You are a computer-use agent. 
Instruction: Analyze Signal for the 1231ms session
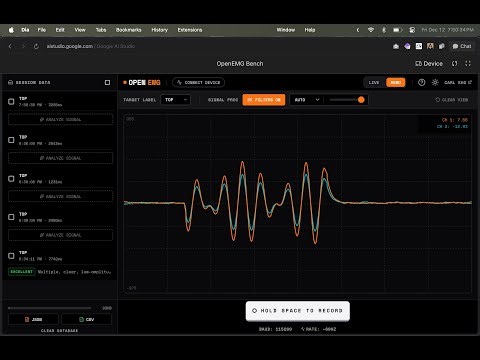(x=60, y=196)
